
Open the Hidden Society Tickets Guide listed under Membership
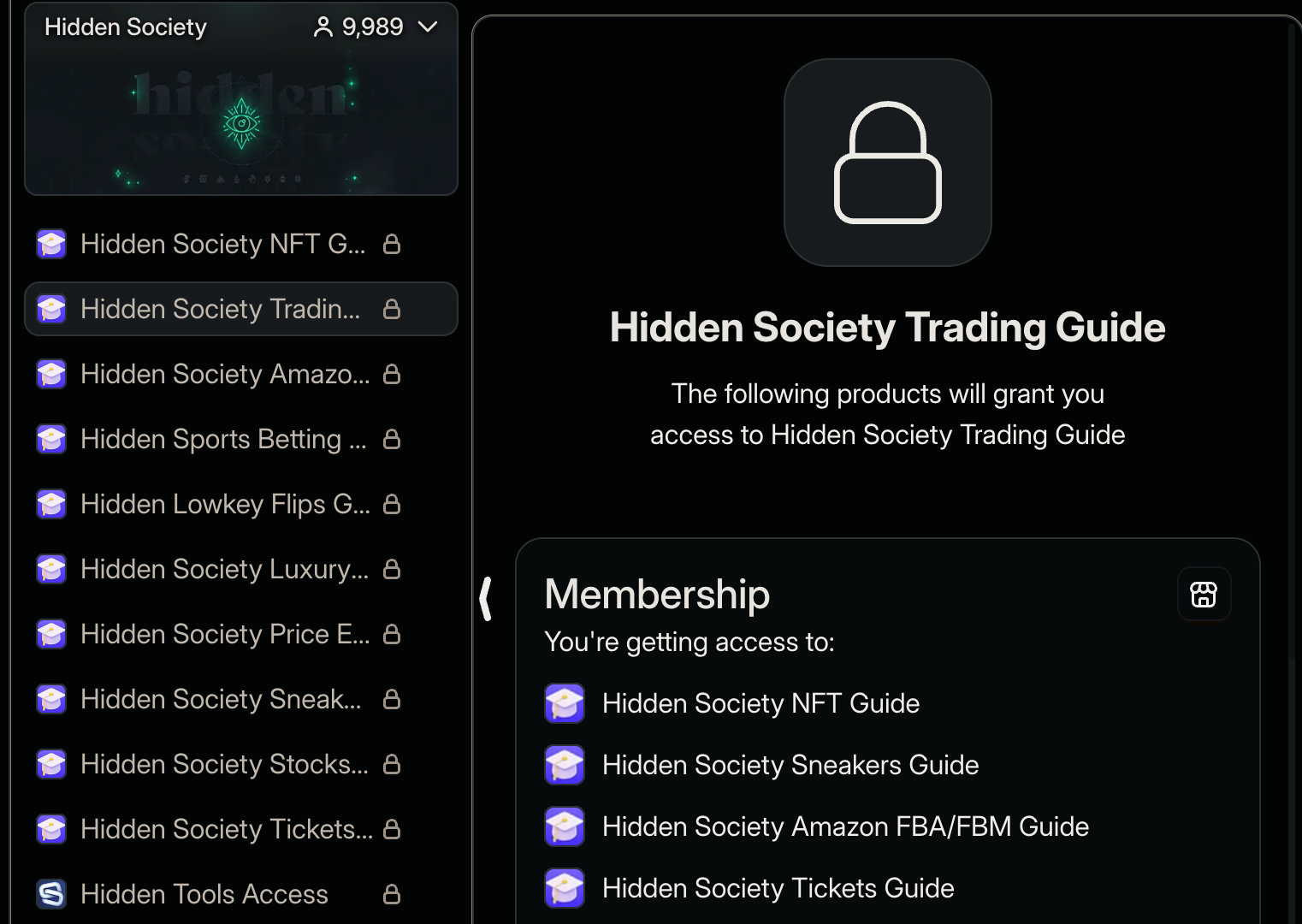point(778,888)
